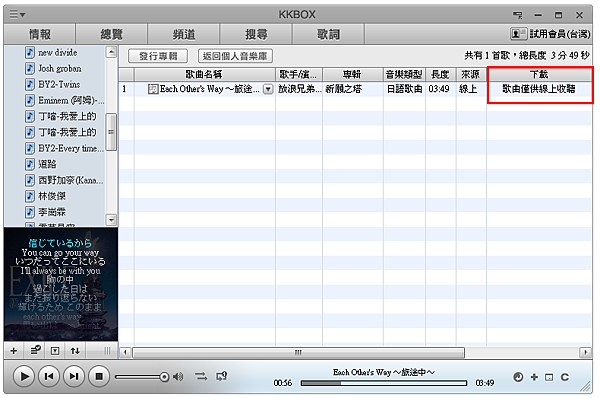Click the volume slider knob
Image resolution: width=600 pixels, height=398 pixels.
pos(164,377)
